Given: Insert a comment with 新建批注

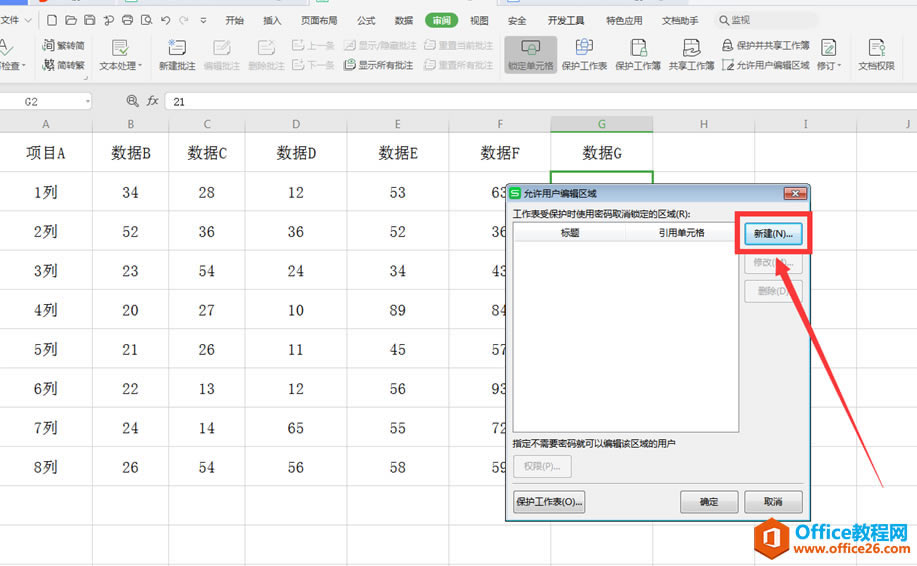Looking at the screenshot, I should (177, 55).
